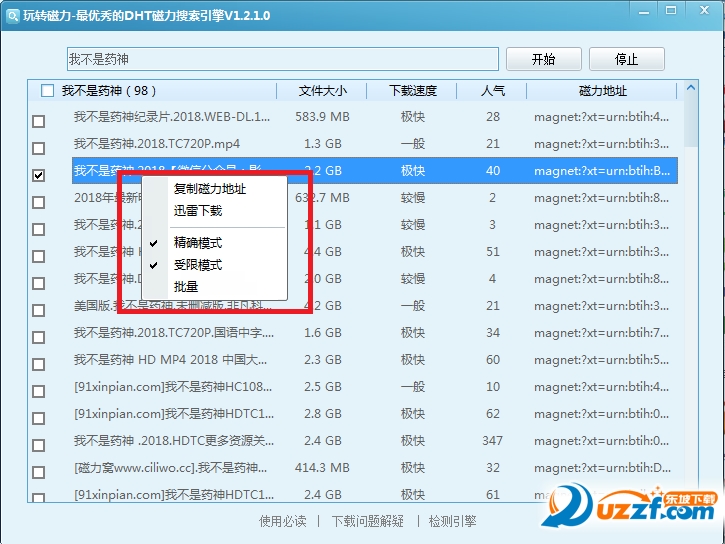
Task: Choose 复制磁力地址 from context menu
Action: [x=210, y=189]
